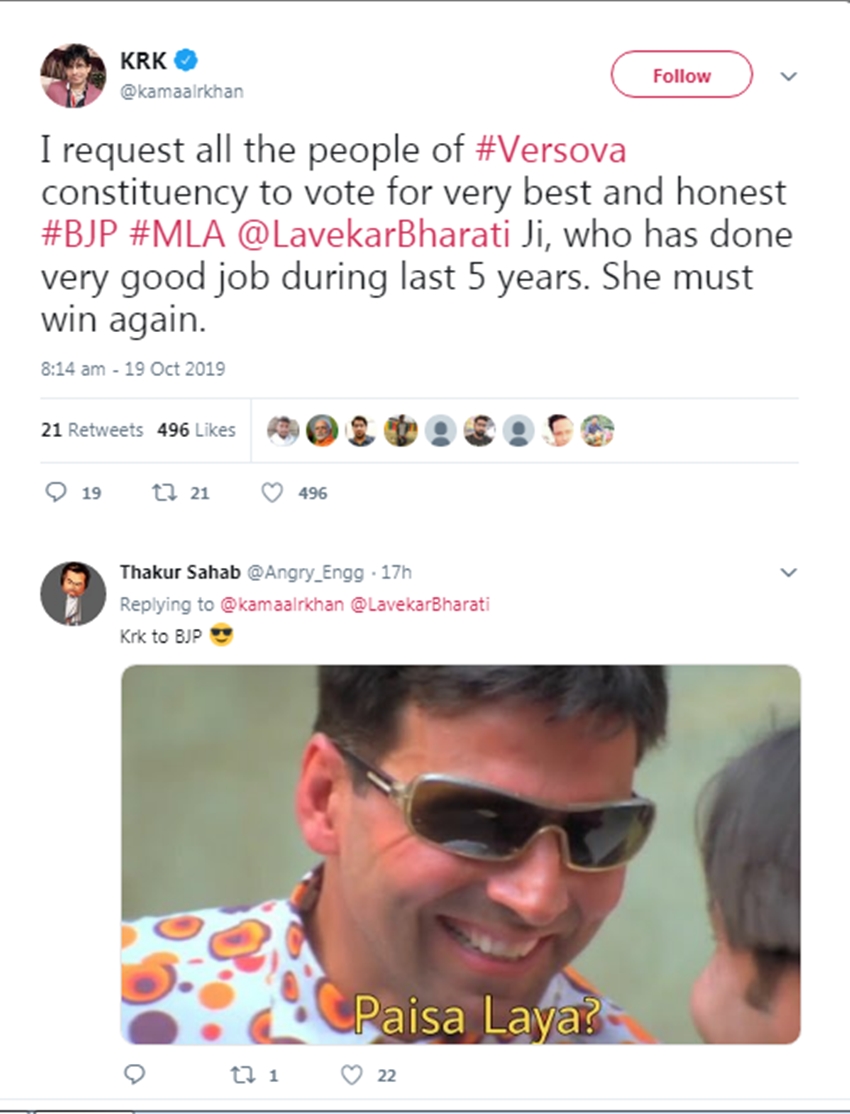Image resolution: width=850 pixels, height=1114 pixels.
Task: Click the reply icon under KRK's tweet
Action: click(x=58, y=492)
